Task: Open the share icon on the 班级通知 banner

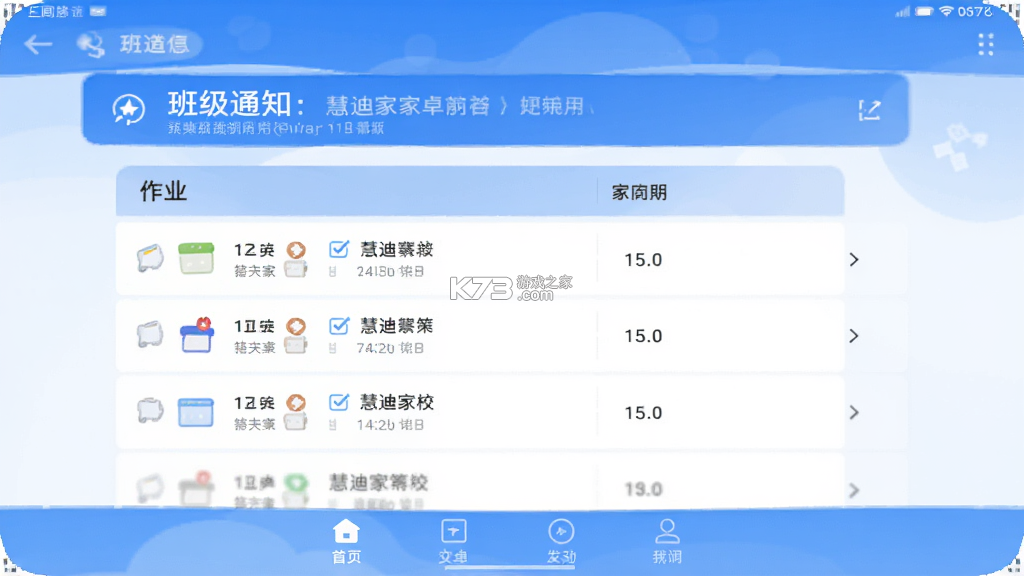Action: (x=869, y=110)
